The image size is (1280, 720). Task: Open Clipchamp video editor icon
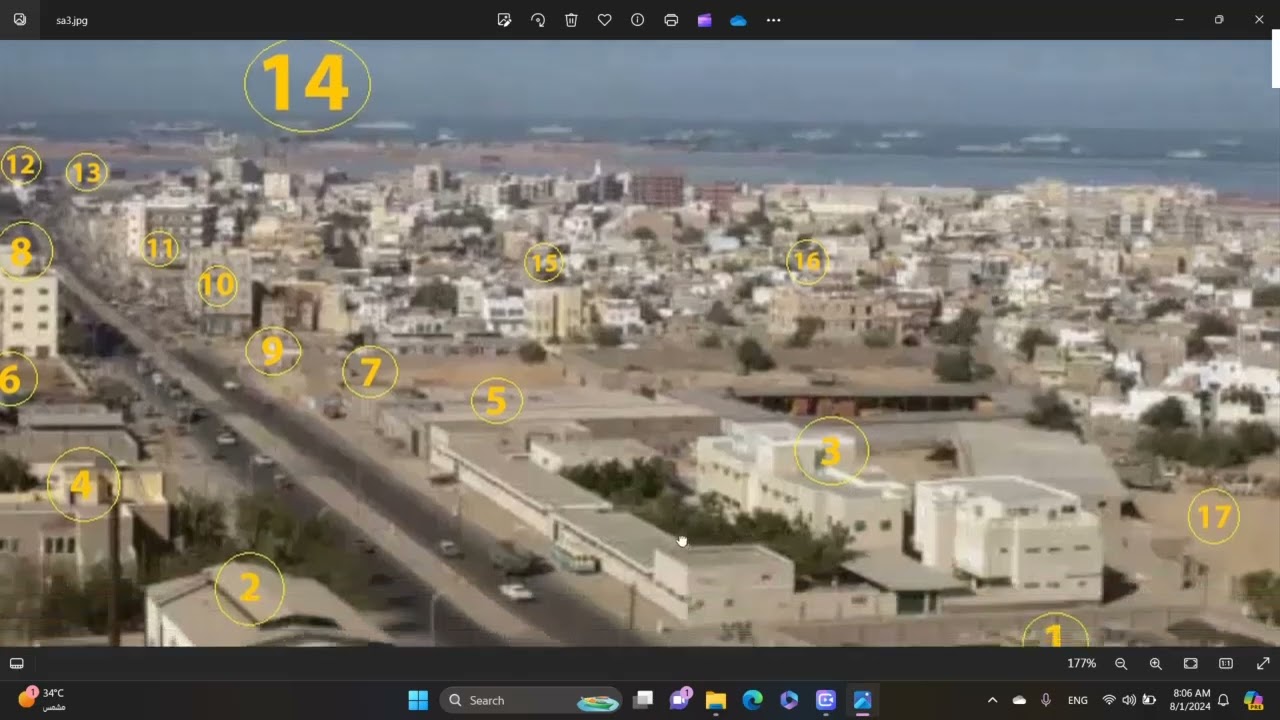click(705, 20)
